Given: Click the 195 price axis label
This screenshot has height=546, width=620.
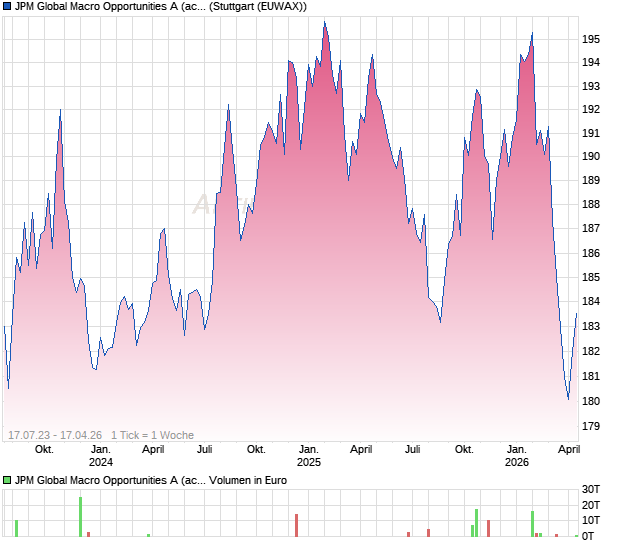Looking at the screenshot, I should point(592,39).
